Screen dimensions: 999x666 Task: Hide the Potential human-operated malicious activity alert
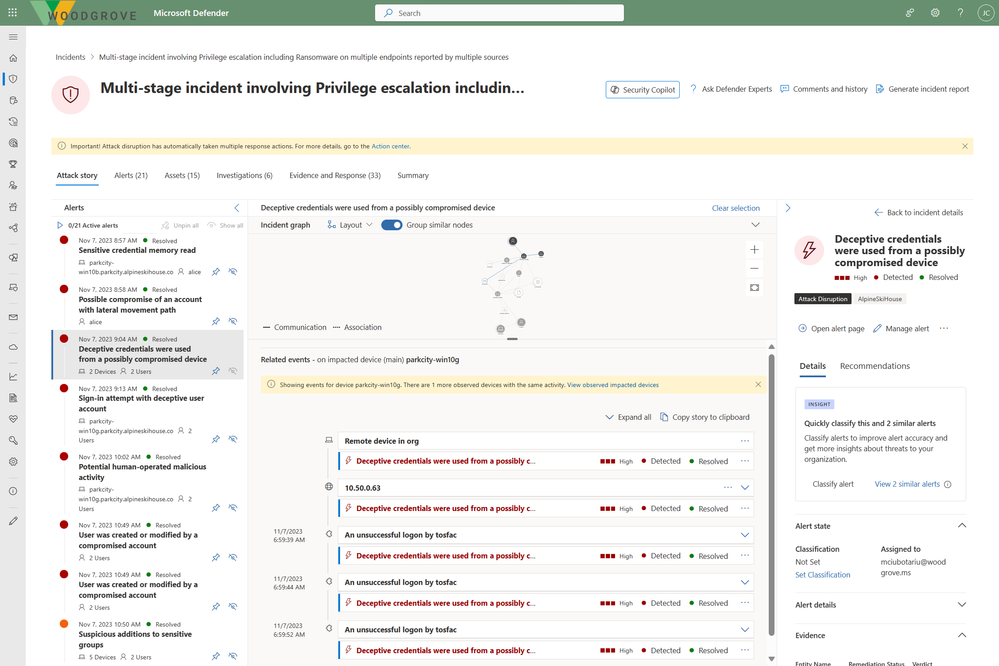pos(233,508)
